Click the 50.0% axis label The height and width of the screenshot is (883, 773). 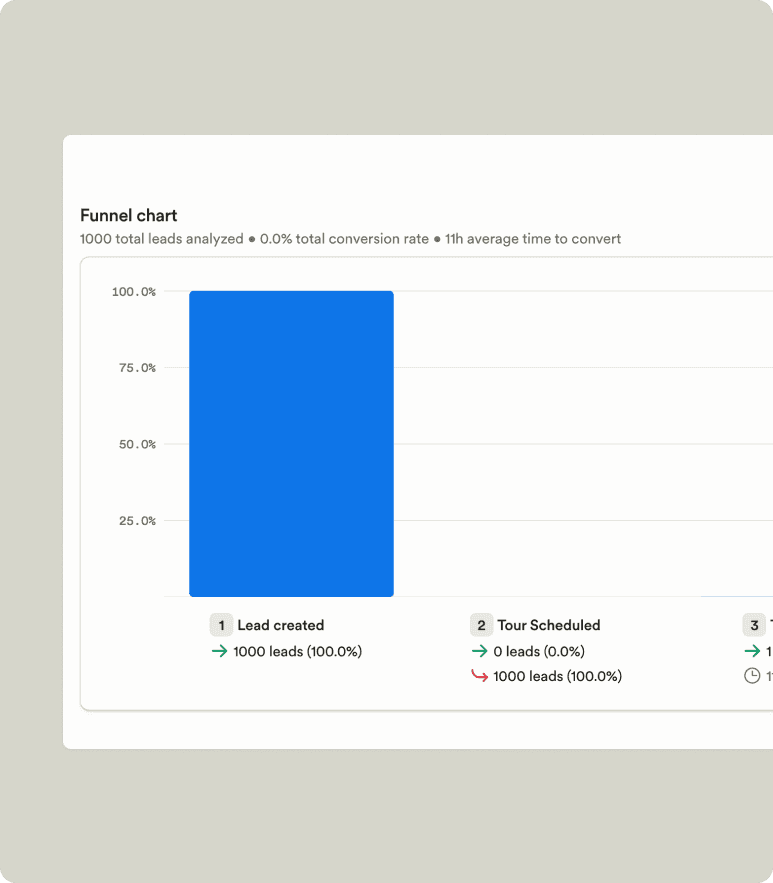(136, 444)
